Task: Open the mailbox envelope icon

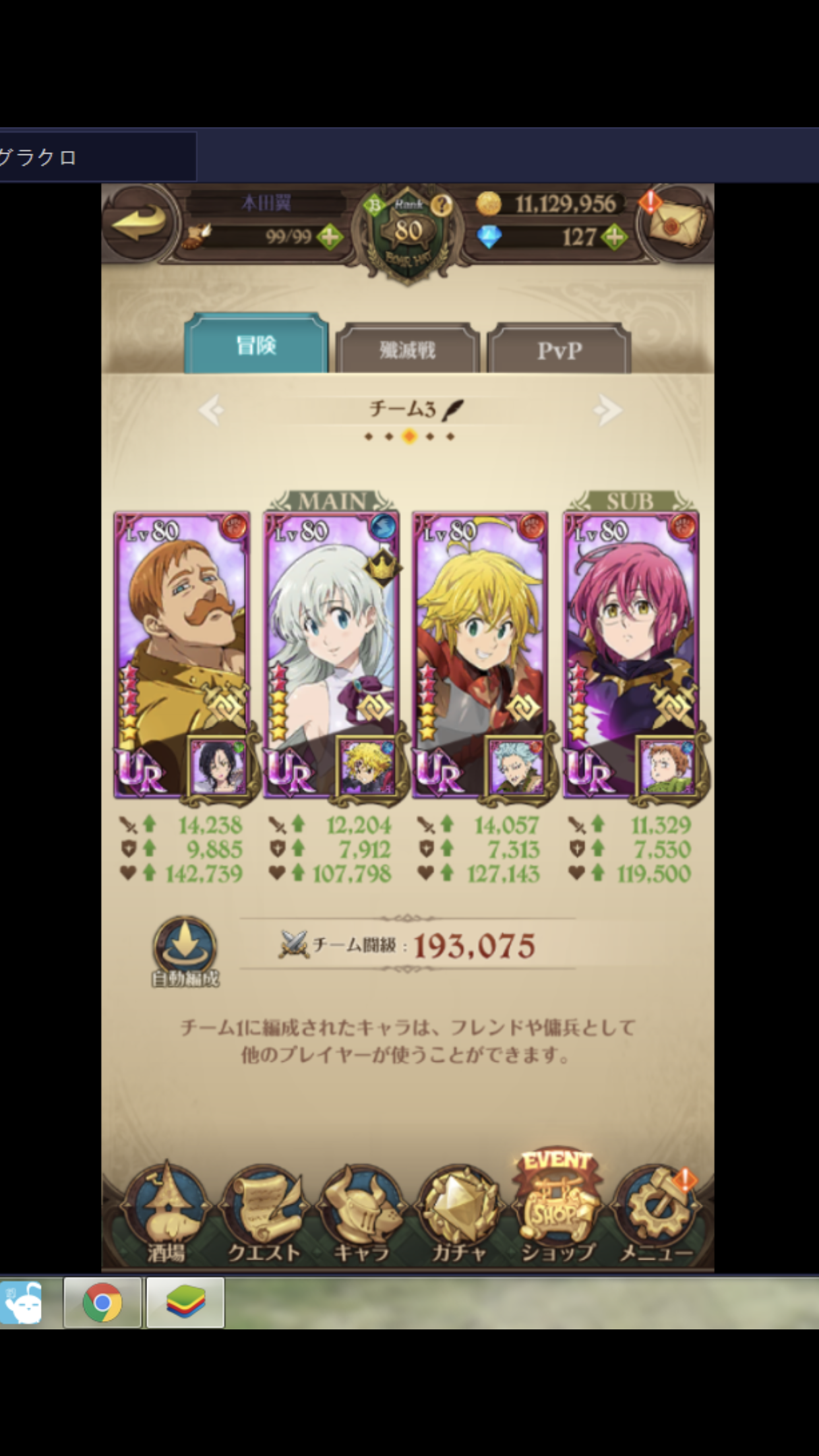Action: (x=675, y=222)
